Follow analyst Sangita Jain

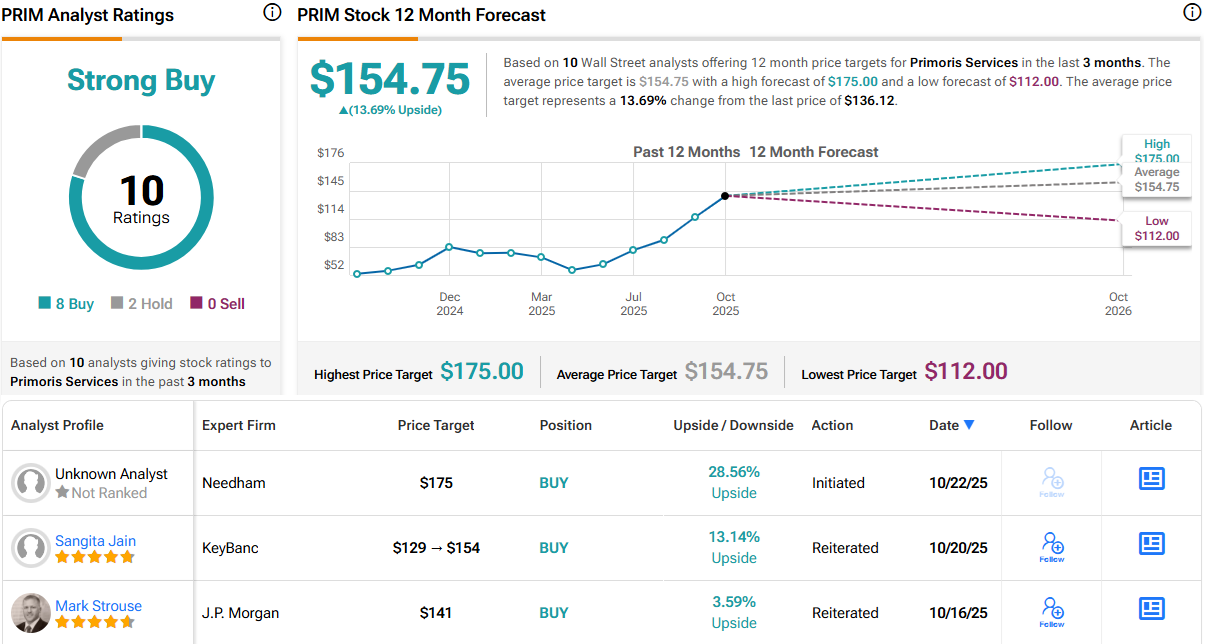(1052, 547)
